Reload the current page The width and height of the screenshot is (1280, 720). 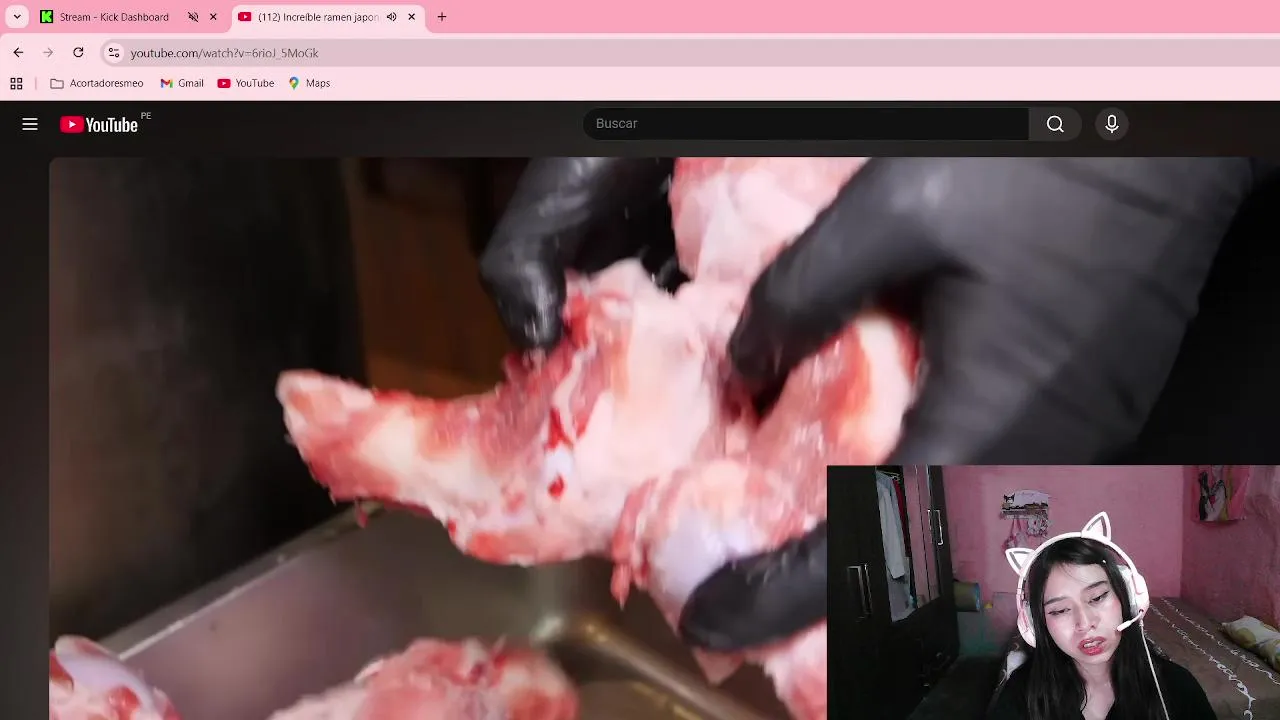(78, 52)
